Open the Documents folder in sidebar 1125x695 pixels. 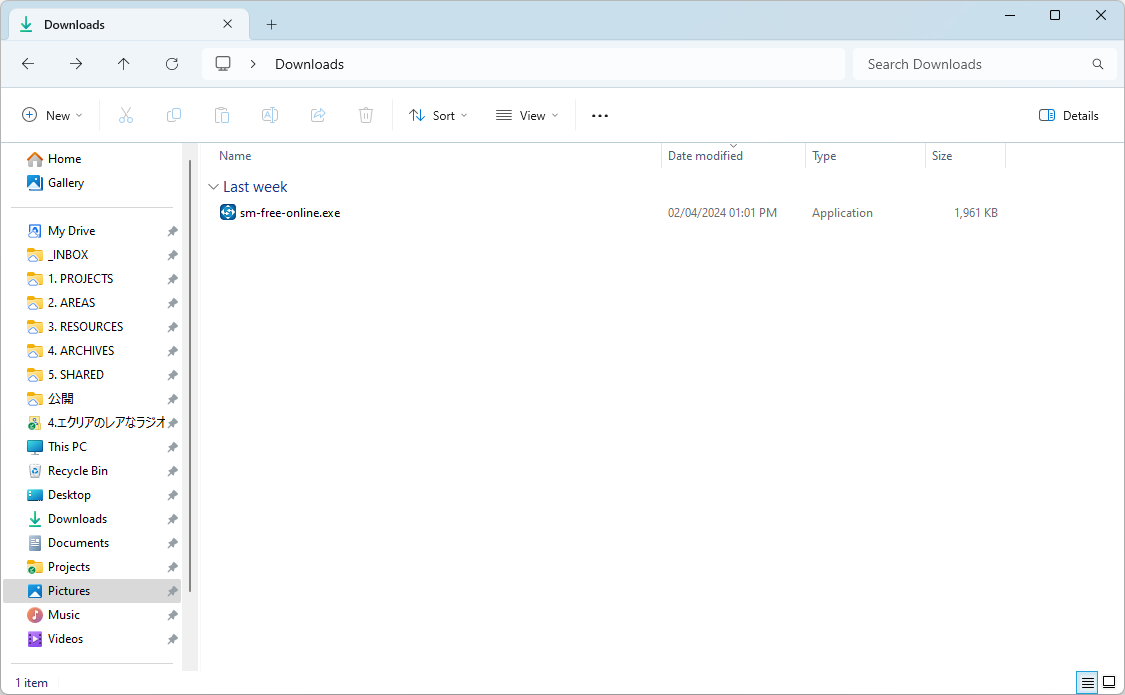[x=78, y=543]
